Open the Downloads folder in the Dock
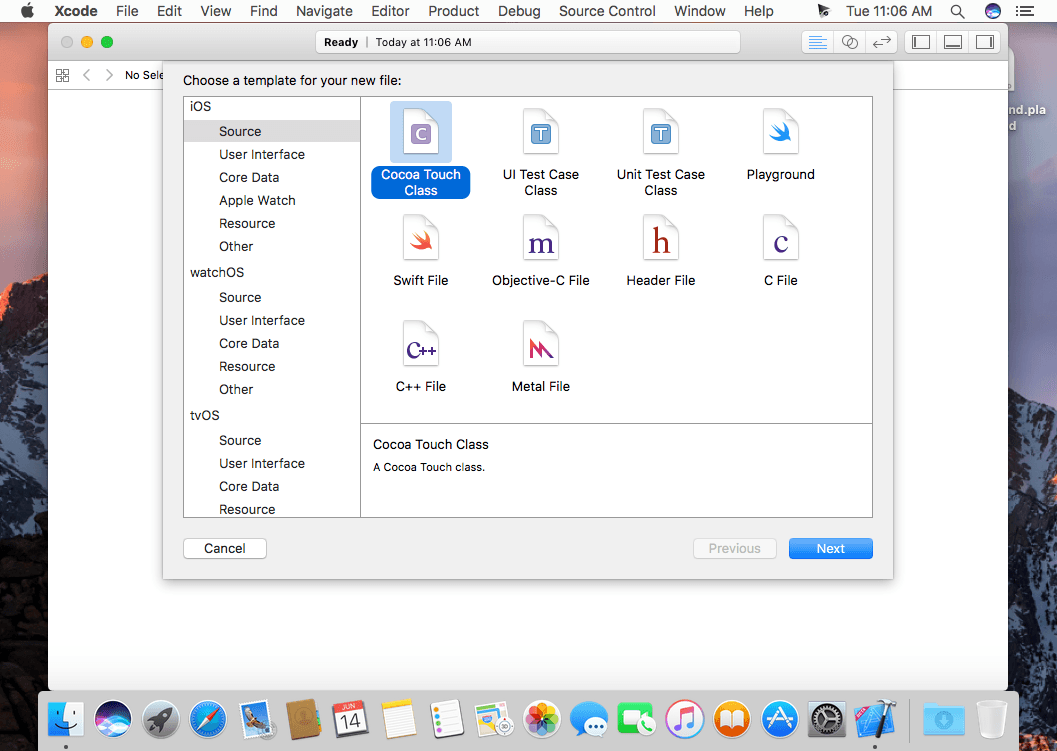The width and height of the screenshot is (1057, 751). click(944, 719)
